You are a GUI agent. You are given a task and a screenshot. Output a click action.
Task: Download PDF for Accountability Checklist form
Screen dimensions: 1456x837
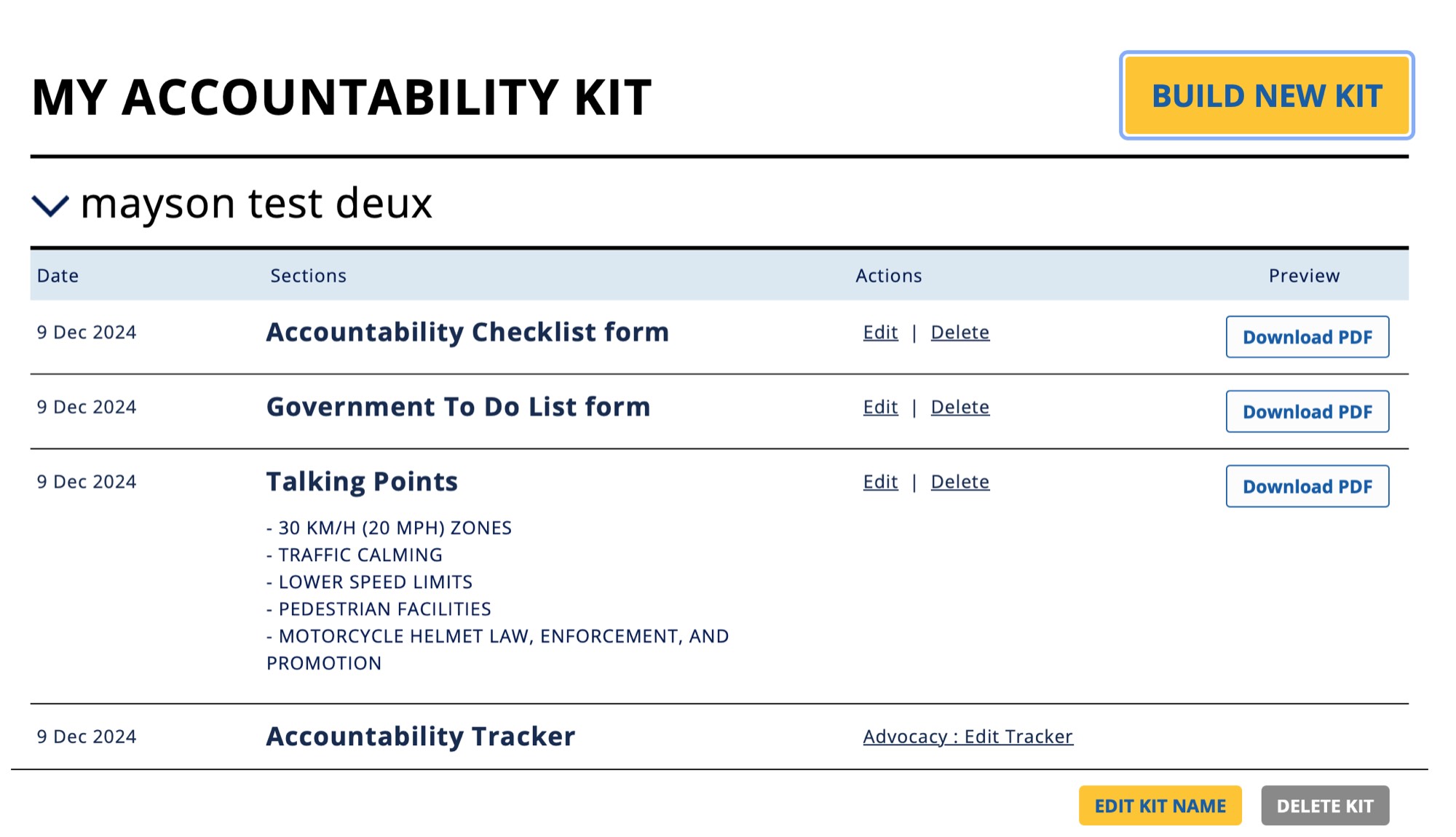(x=1307, y=337)
